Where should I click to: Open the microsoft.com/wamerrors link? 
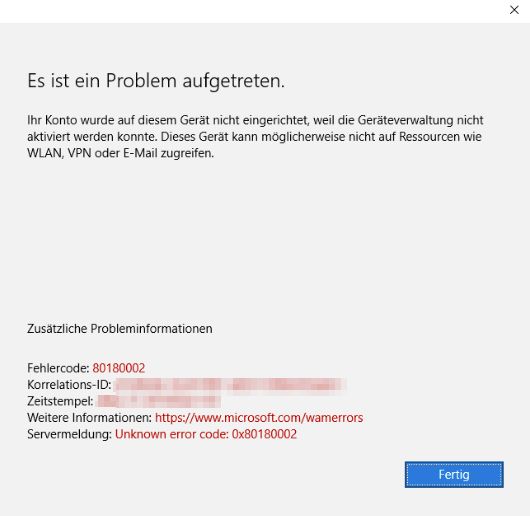(x=259, y=418)
